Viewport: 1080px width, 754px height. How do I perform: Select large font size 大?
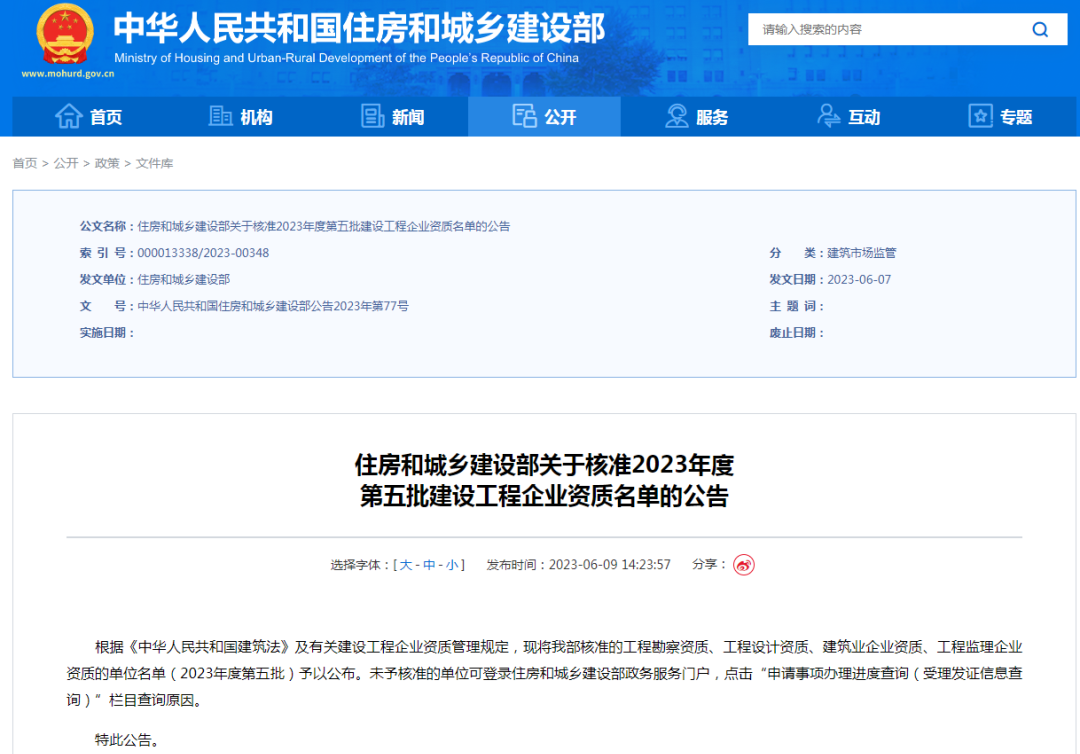[x=406, y=565]
